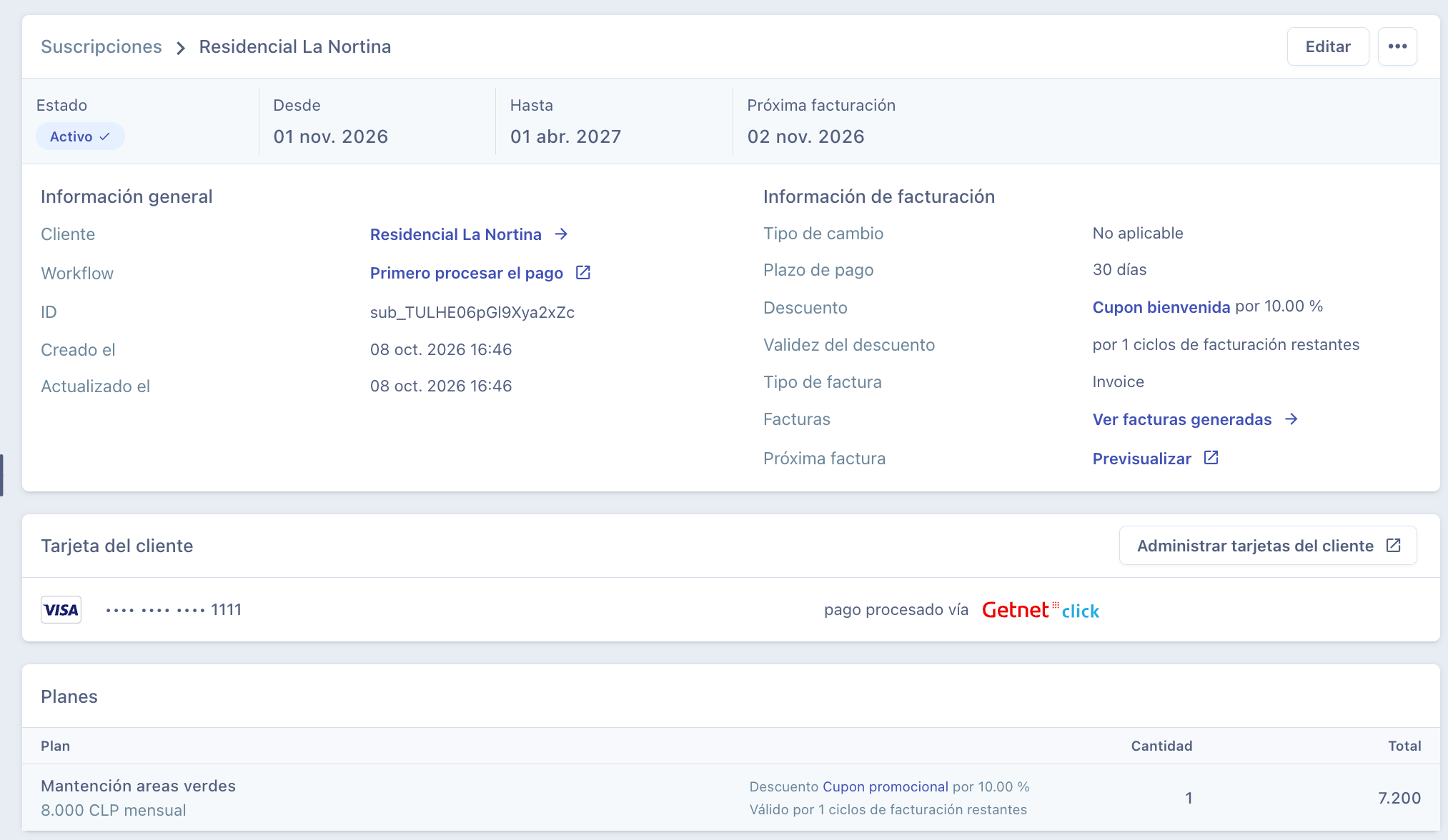Screen dimensions: 1448x840
Task: Click por 1 ciclos de facturación restantes
Action: coord(1226,344)
